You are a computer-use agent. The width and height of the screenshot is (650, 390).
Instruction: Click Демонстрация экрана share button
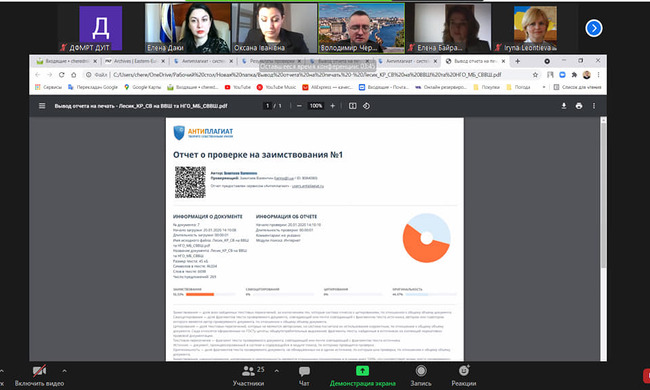point(362,375)
